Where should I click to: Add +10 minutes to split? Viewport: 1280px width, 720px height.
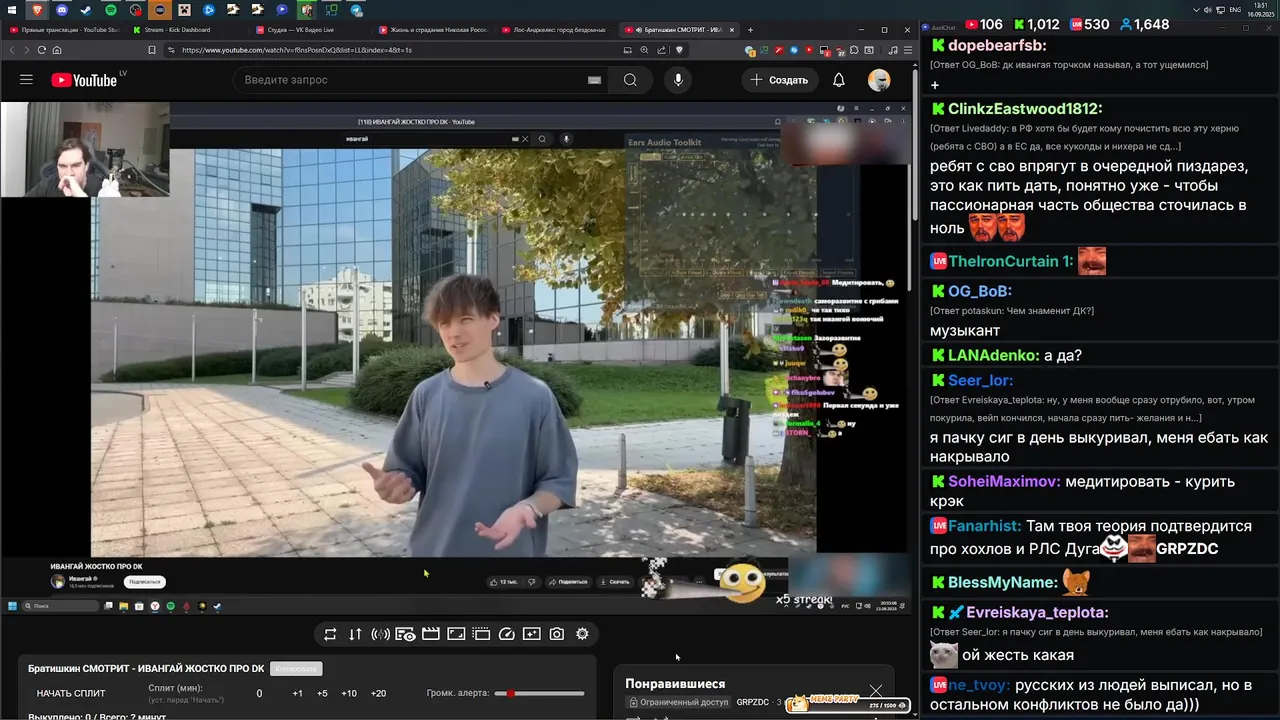coord(349,693)
